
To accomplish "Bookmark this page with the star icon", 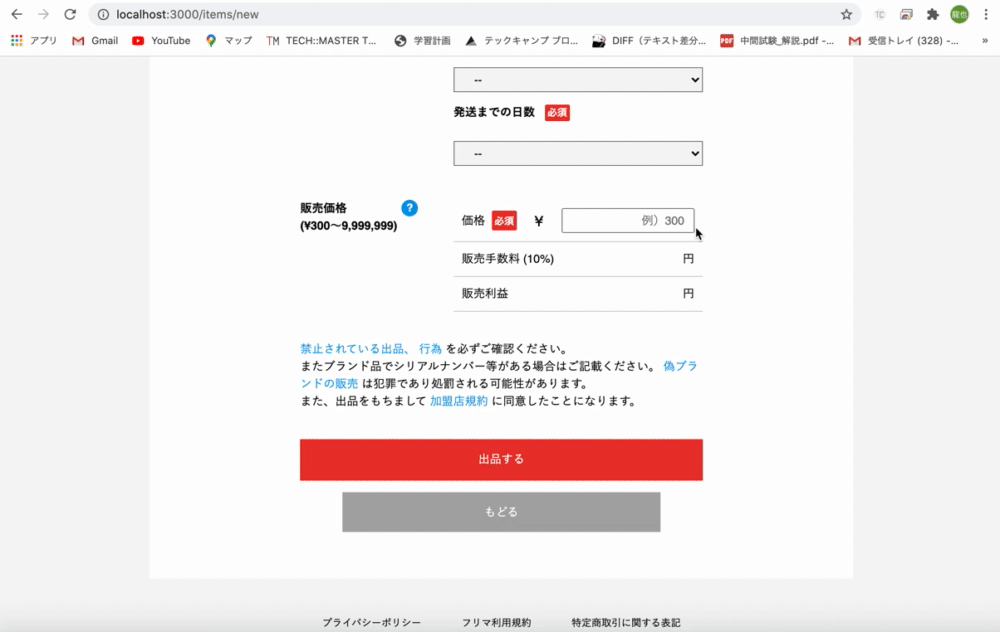I will coord(846,14).
